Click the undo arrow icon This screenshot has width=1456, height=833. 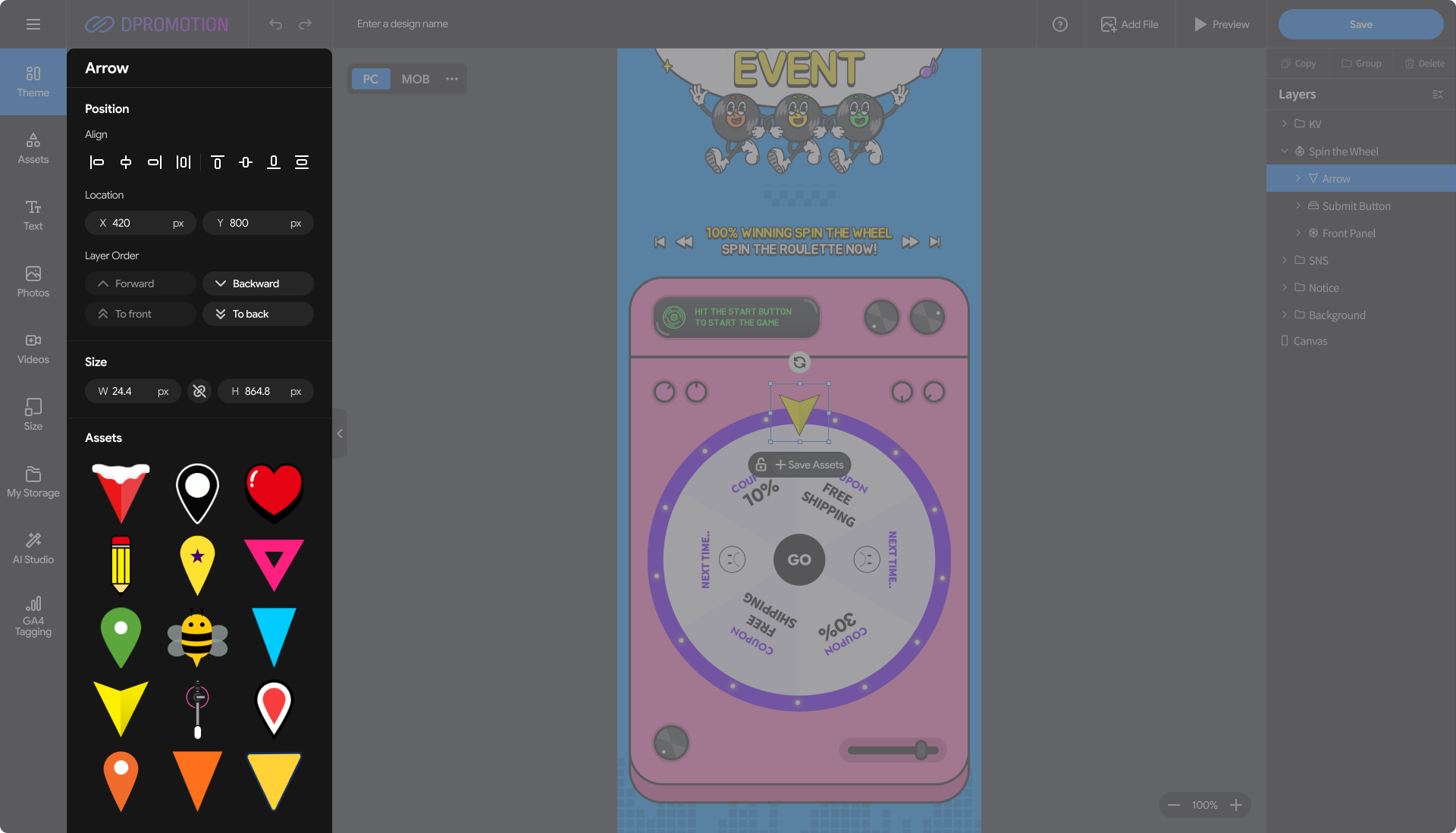tap(275, 24)
